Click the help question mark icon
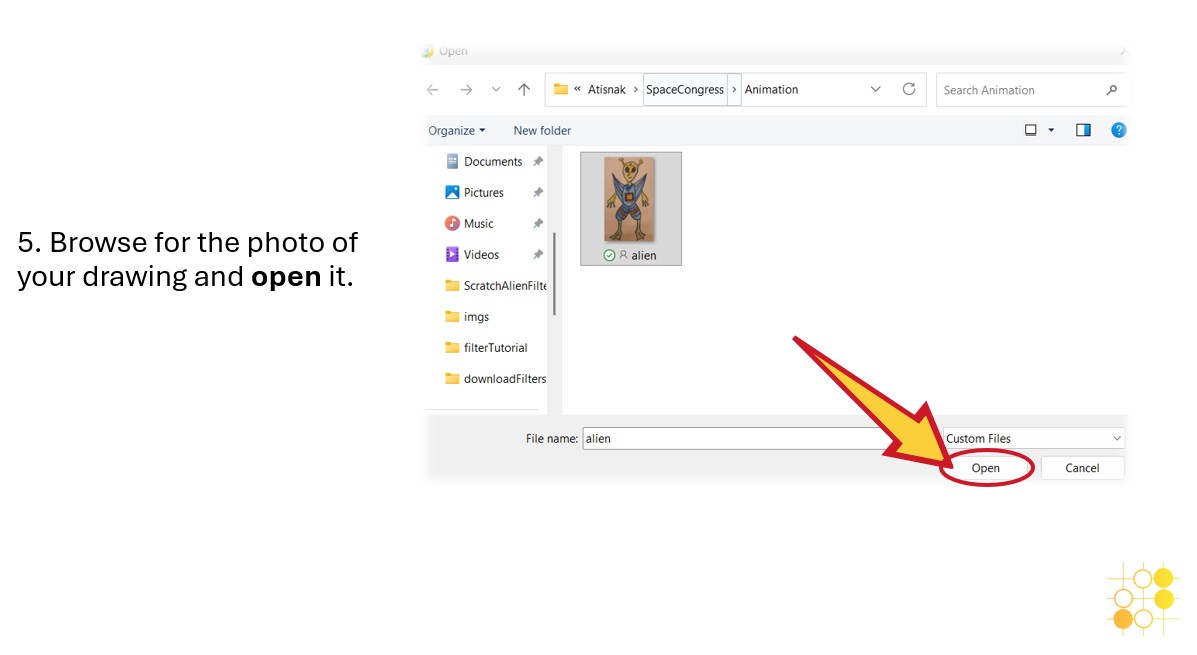The height and width of the screenshot is (655, 1197). (x=1119, y=130)
